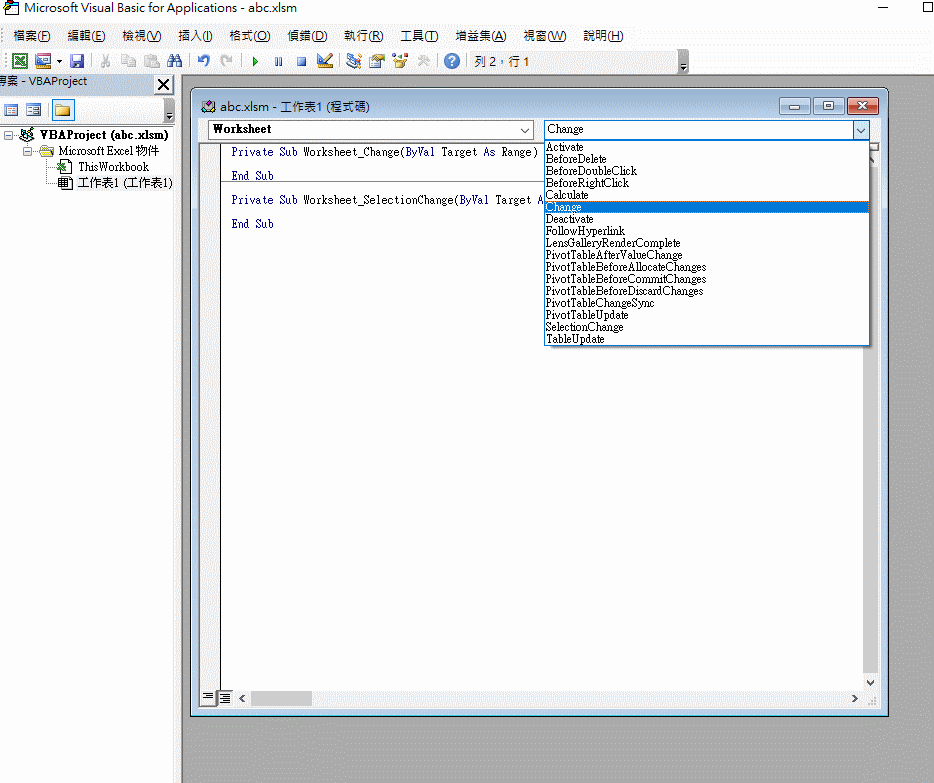The image size is (934, 783).
Task: Click the Copy toolbar icon
Action: [129, 61]
